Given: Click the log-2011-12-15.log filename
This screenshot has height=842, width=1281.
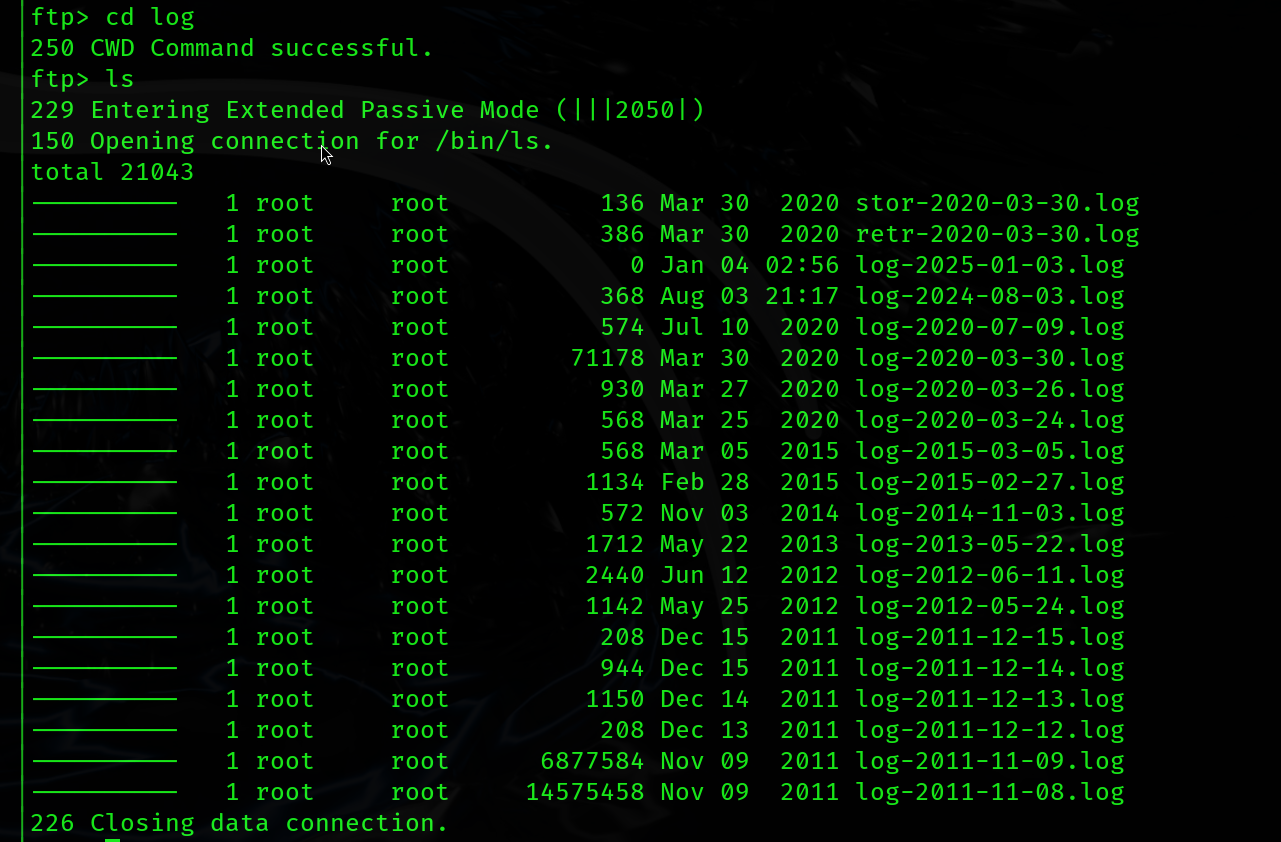Looking at the screenshot, I should tap(990, 637).
